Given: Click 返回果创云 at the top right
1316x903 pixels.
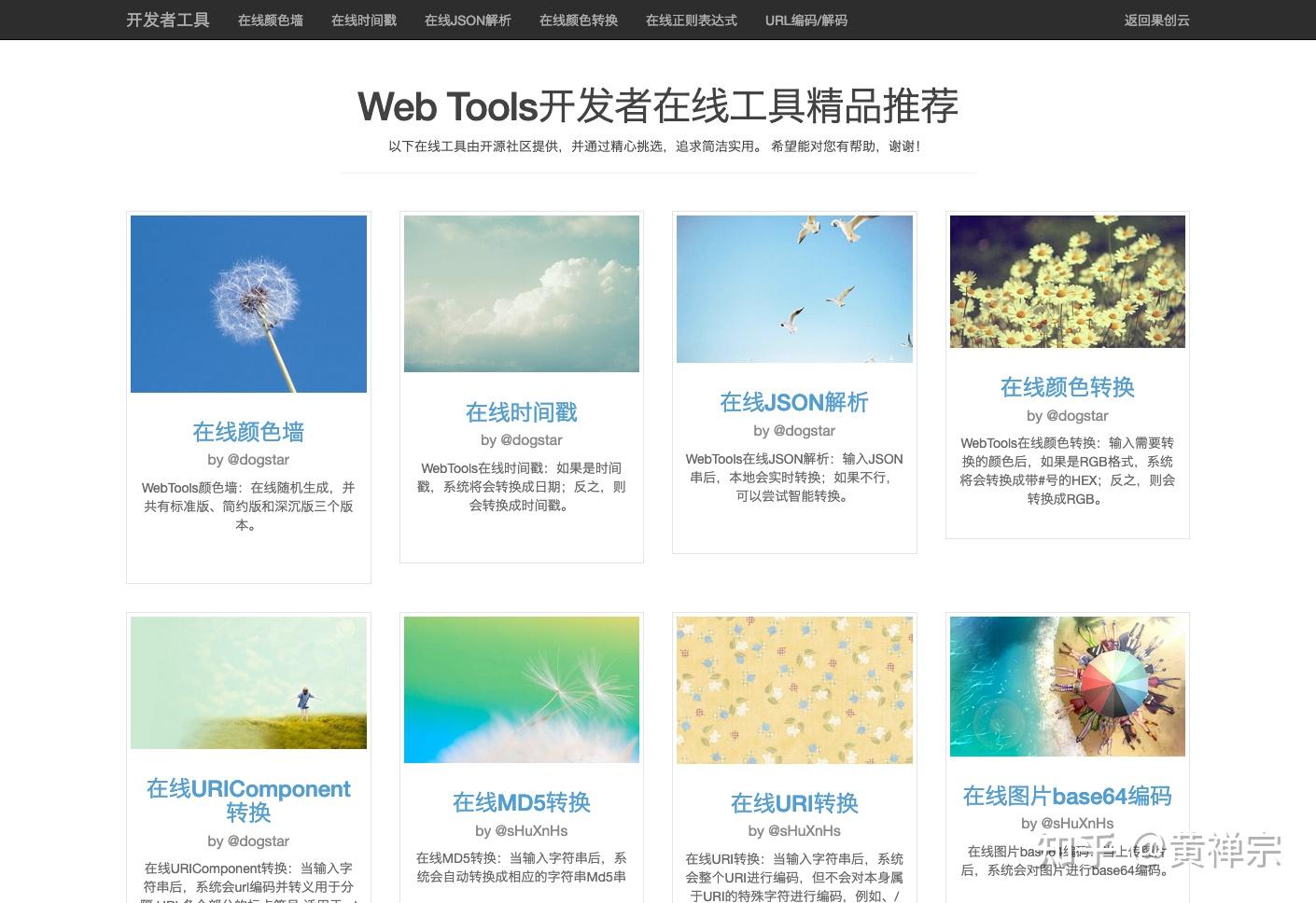Looking at the screenshot, I should (1157, 20).
